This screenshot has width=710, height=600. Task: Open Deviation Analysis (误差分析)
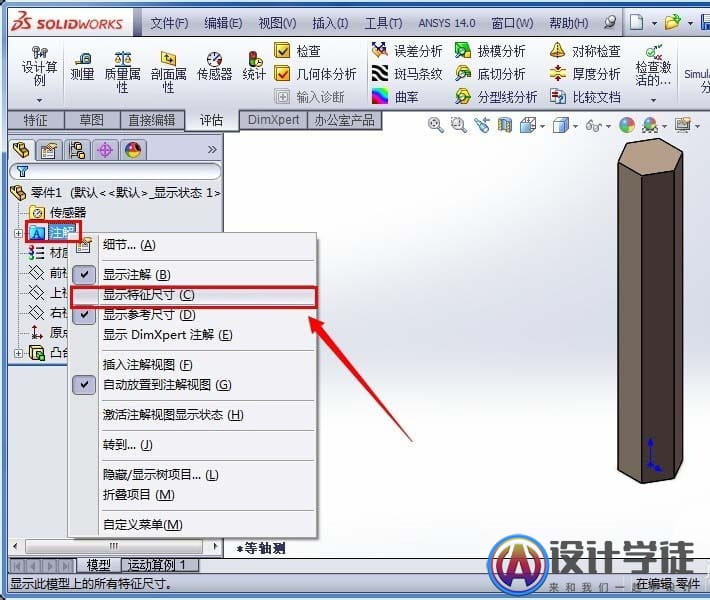407,51
